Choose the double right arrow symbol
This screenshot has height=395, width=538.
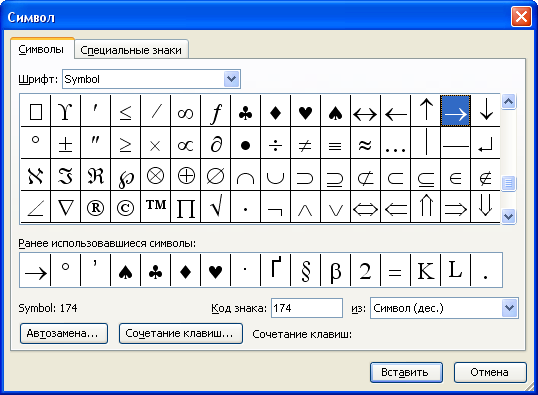click(456, 207)
